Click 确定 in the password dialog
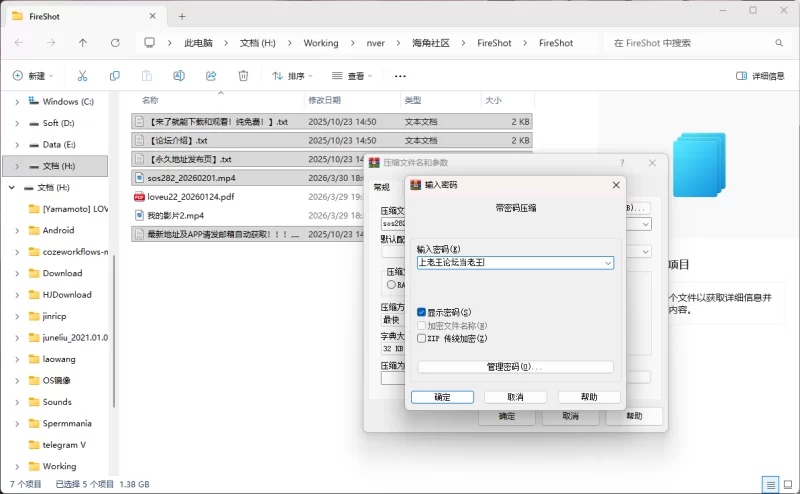The width and height of the screenshot is (800, 494). click(x=443, y=397)
